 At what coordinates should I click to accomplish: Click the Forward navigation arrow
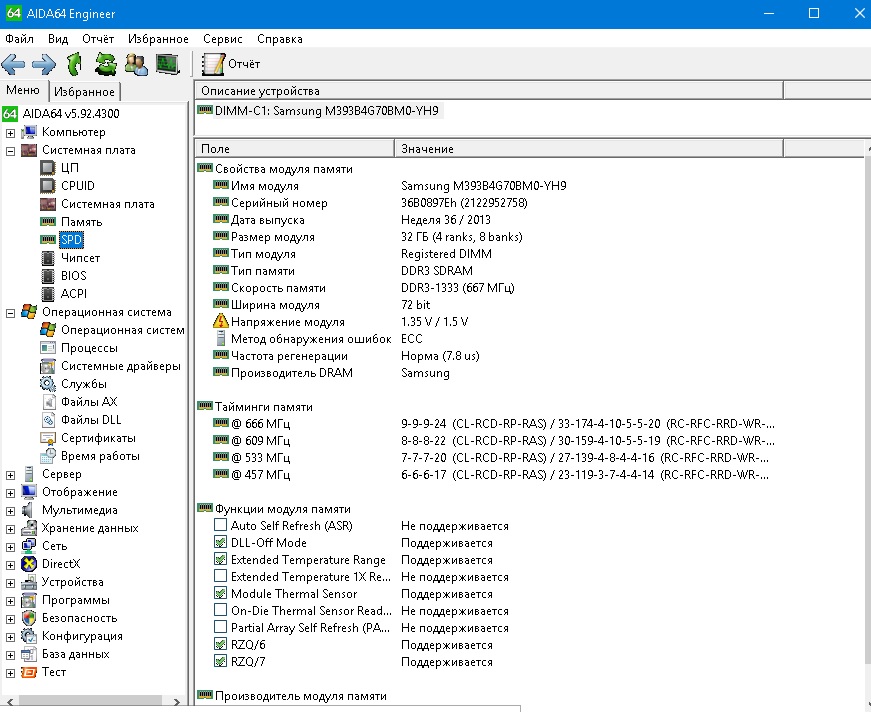(x=44, y=64)
